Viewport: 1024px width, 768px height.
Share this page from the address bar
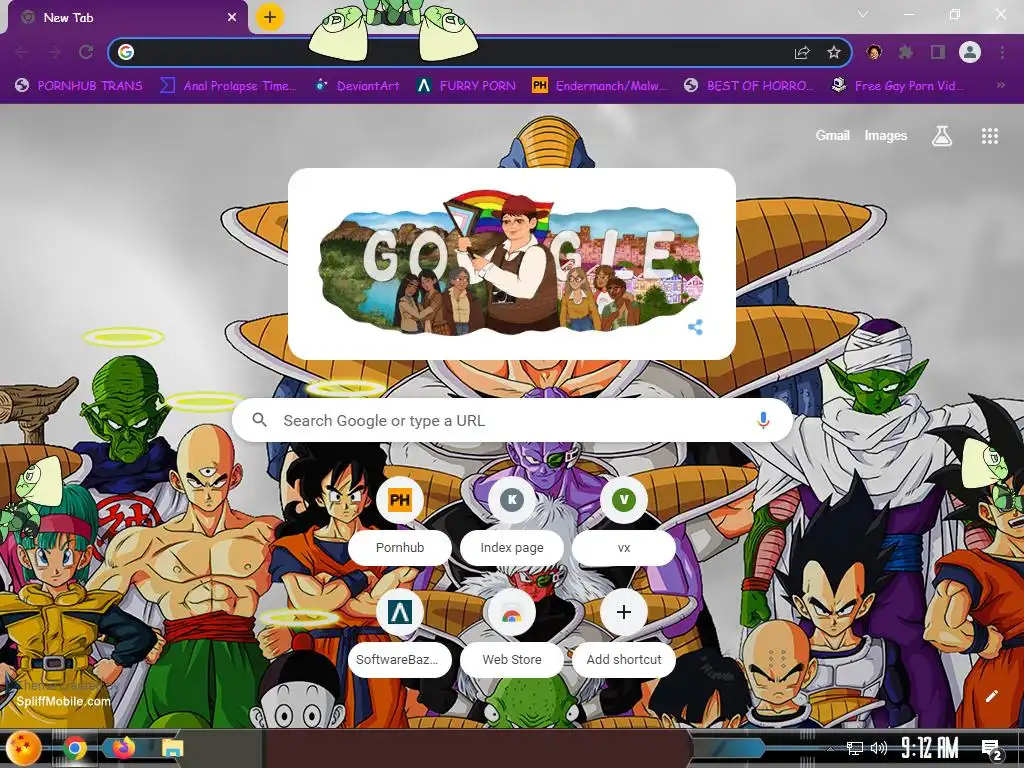pyautogui.click(x=802, y=52)
